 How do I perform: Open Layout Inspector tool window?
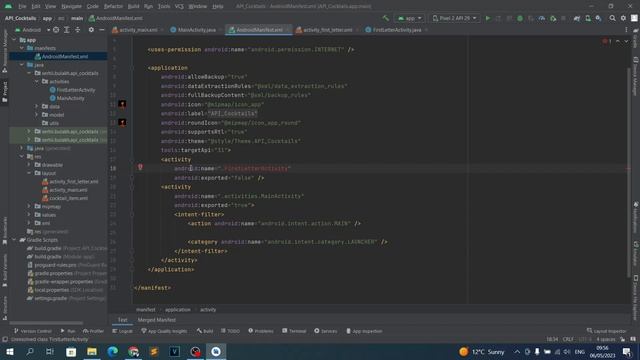(x=607, y=331)
